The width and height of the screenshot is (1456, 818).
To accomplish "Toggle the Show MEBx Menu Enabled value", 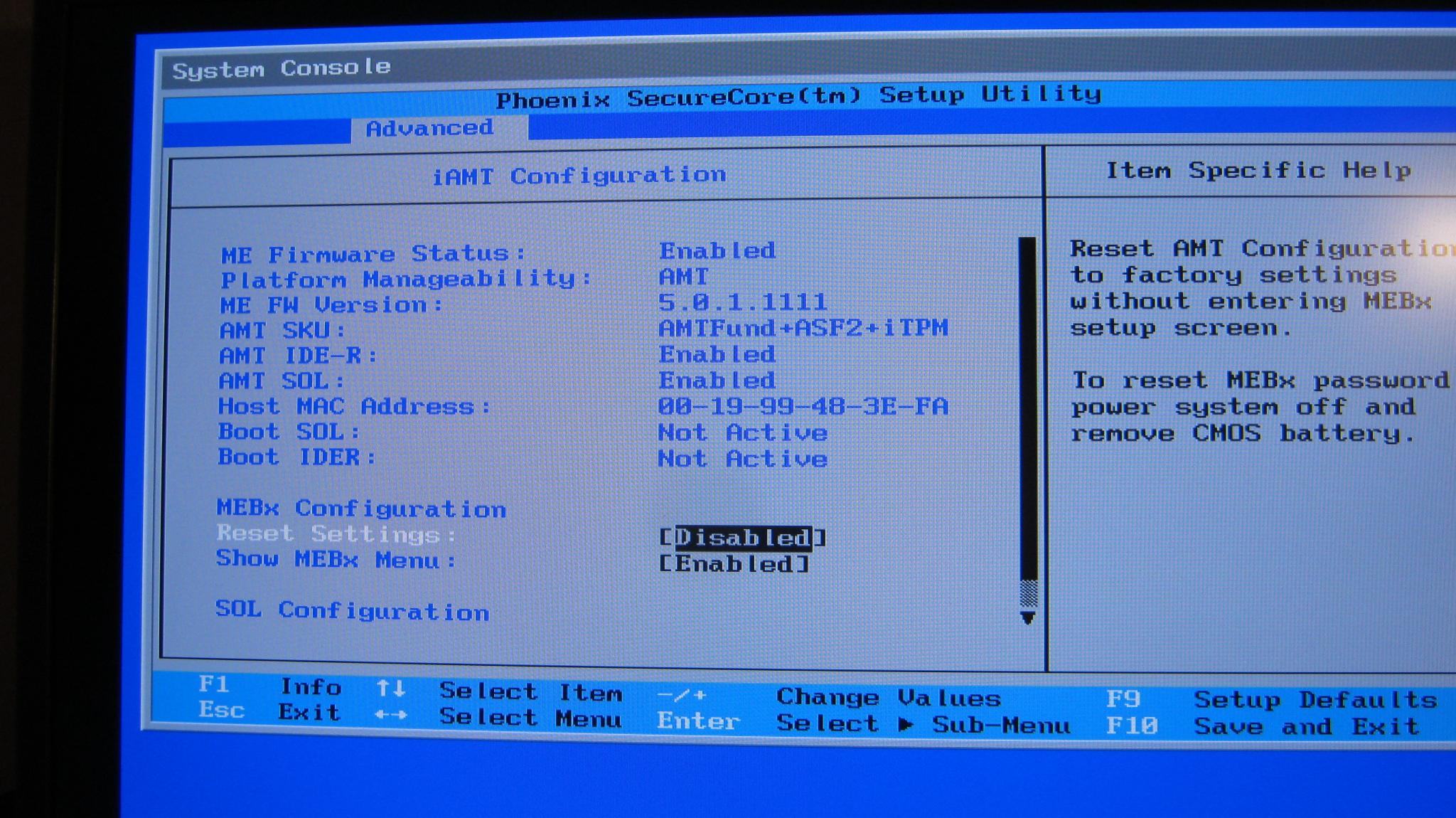I will click(734, 564).
